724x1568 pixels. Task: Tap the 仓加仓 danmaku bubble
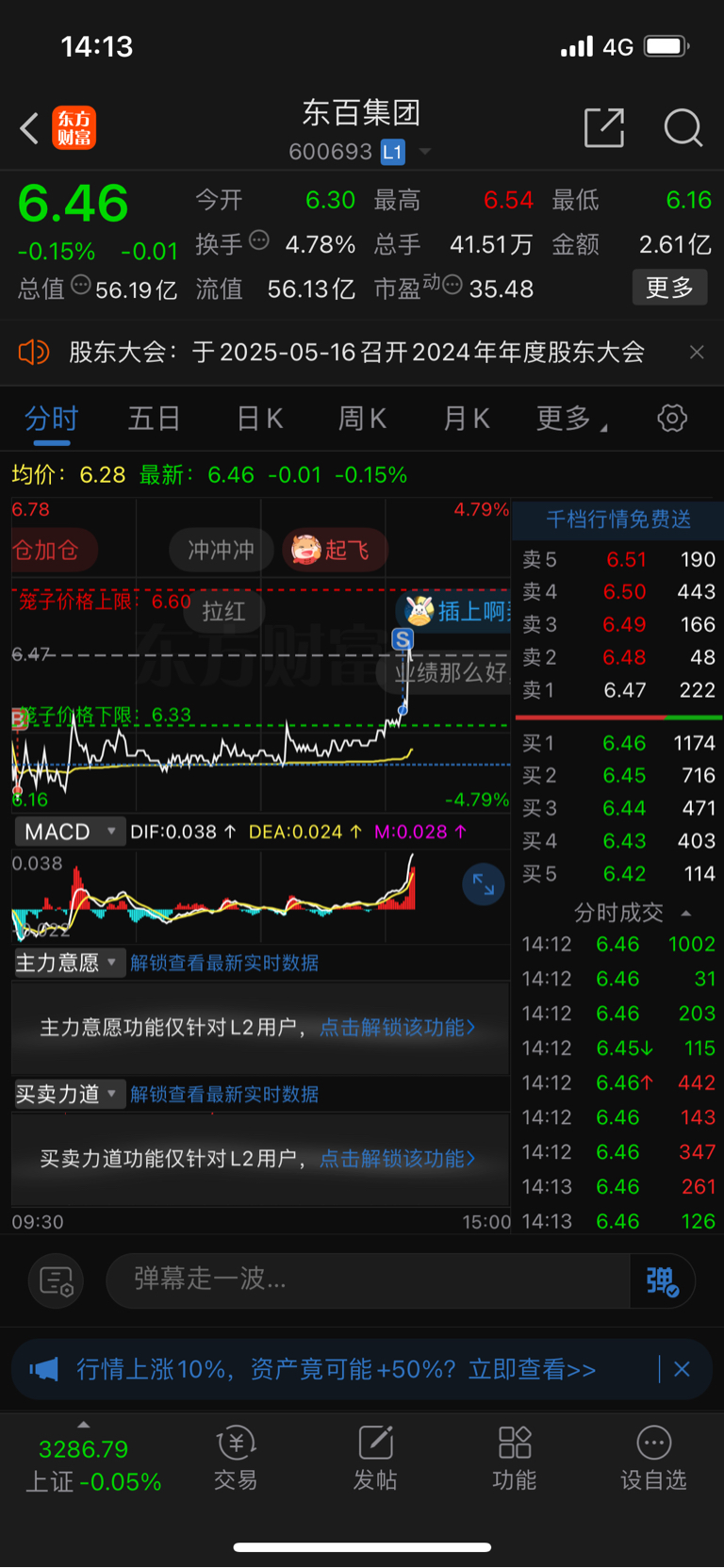(x=53, y=550)
